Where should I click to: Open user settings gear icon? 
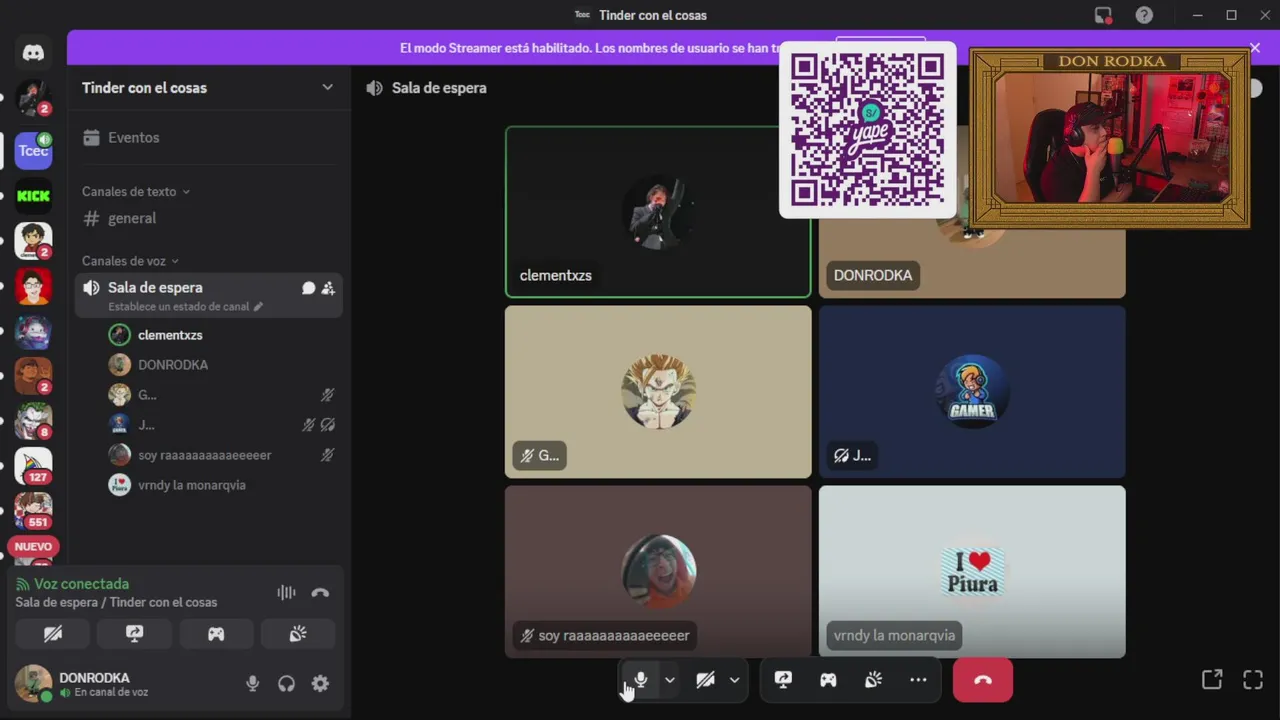tap(320, 684)
